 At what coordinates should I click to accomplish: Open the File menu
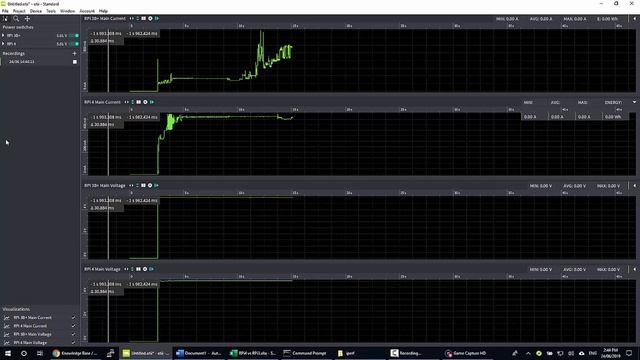(5, 11)
